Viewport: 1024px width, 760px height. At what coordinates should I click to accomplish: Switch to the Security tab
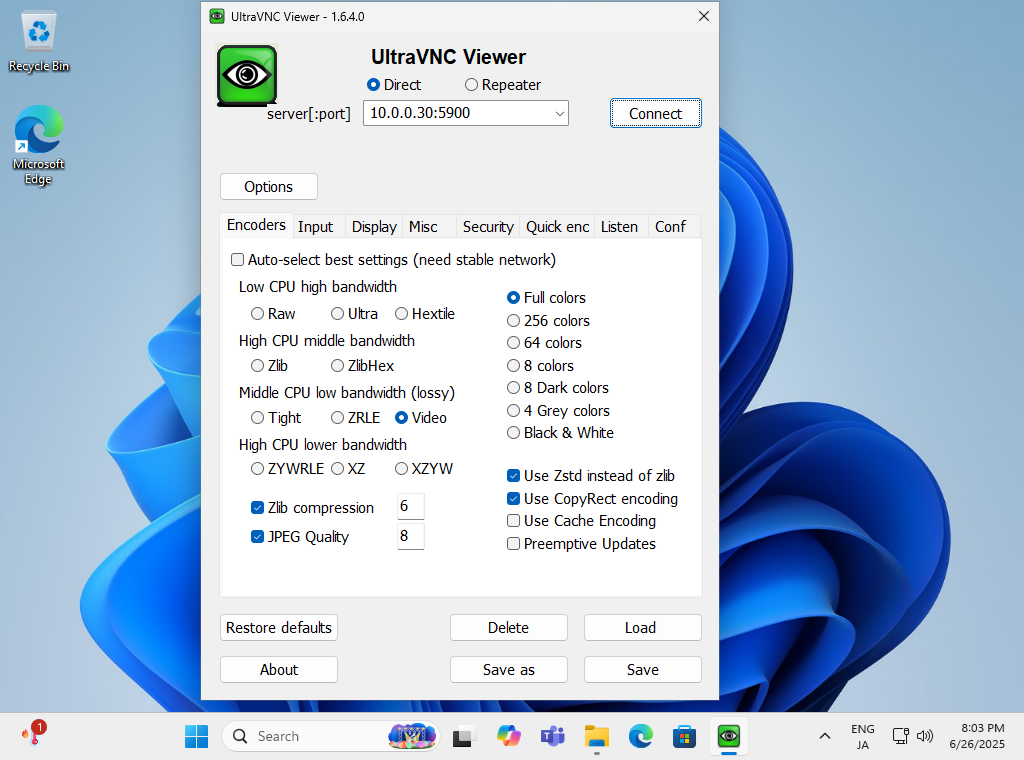[488, 227]
